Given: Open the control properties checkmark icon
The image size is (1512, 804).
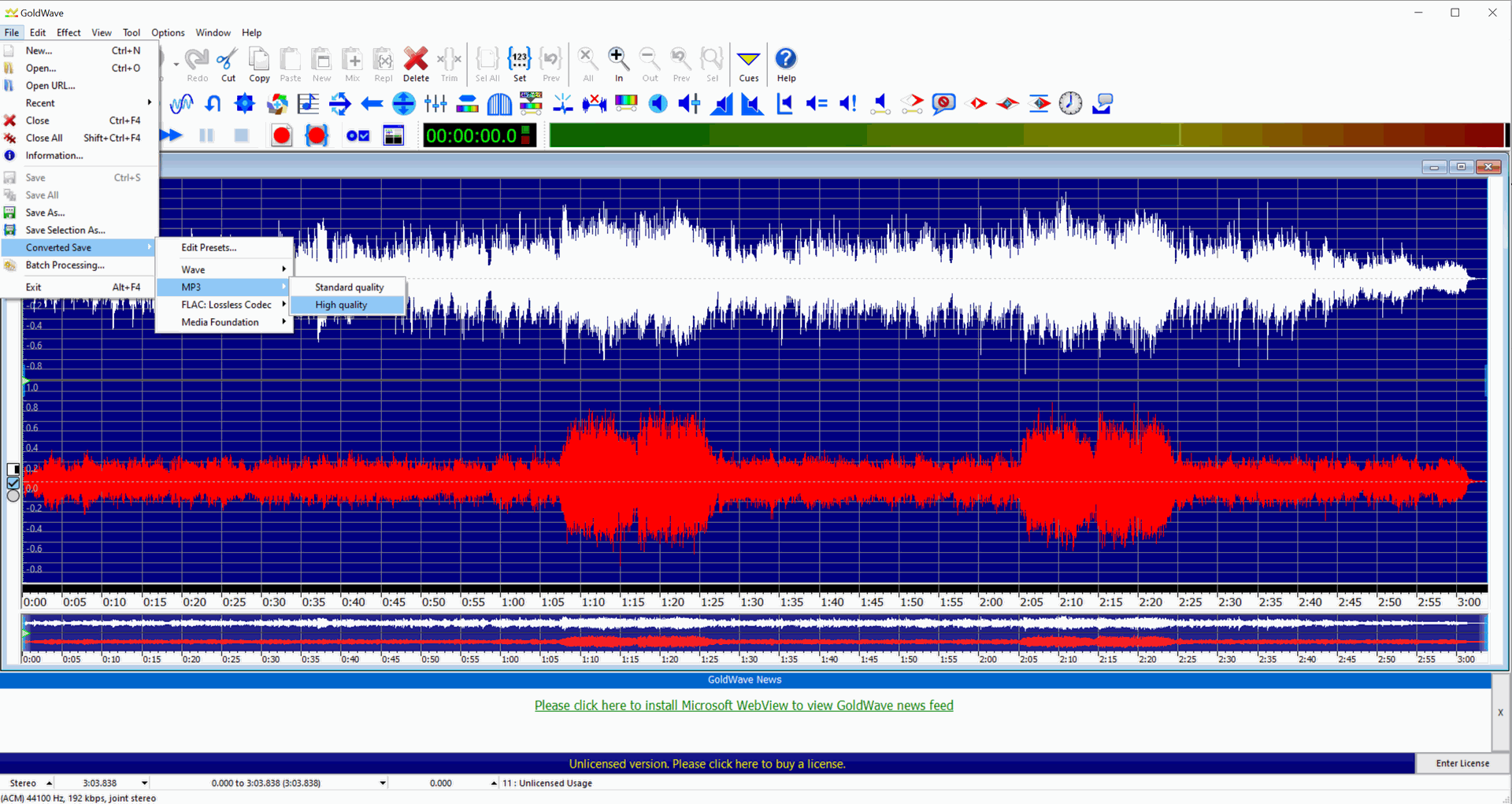Looking at the screenshot, I should tap(358, 135).
